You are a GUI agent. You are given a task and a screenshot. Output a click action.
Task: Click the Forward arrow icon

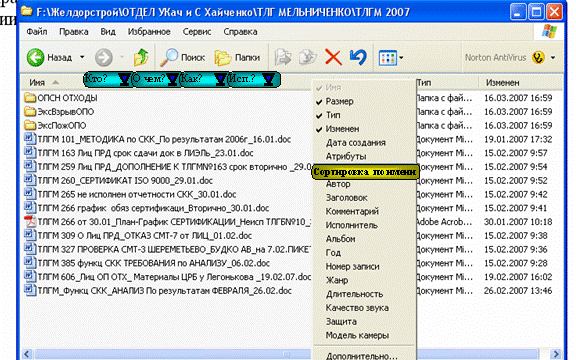tap(104, 57)
